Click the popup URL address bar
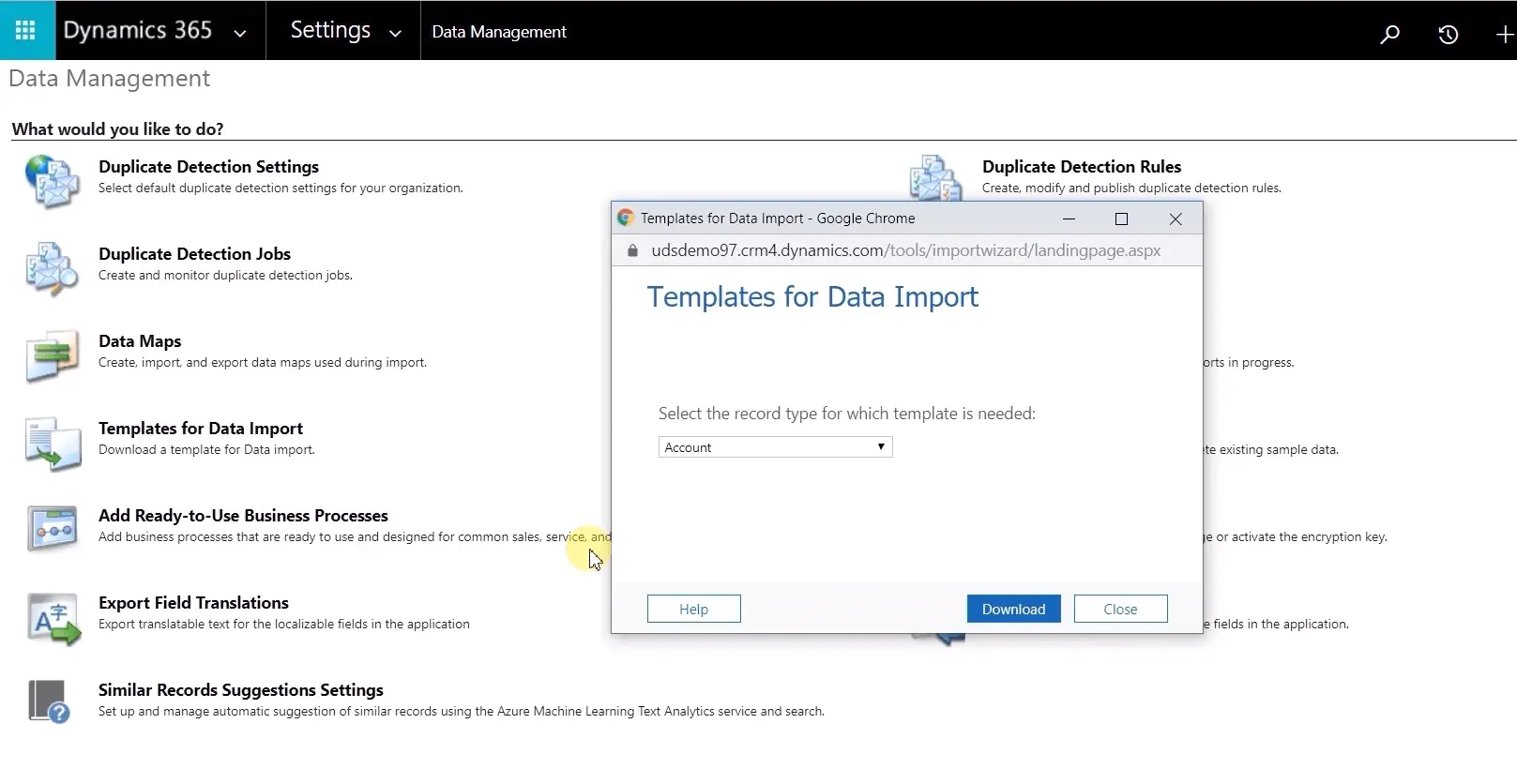Image resolution: width=1517 pixels, height=784 pixels. pyautogui.click(x=906, y=250)
